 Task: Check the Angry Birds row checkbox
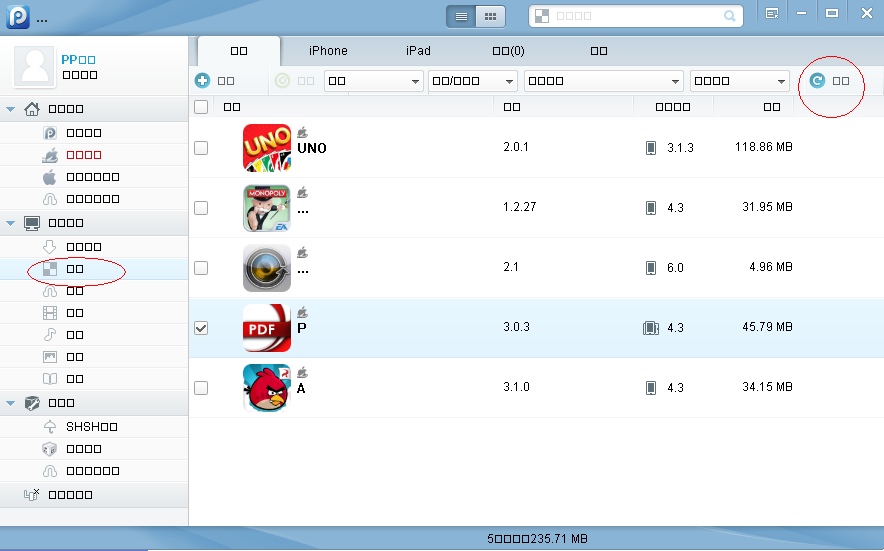click(201, 388)
